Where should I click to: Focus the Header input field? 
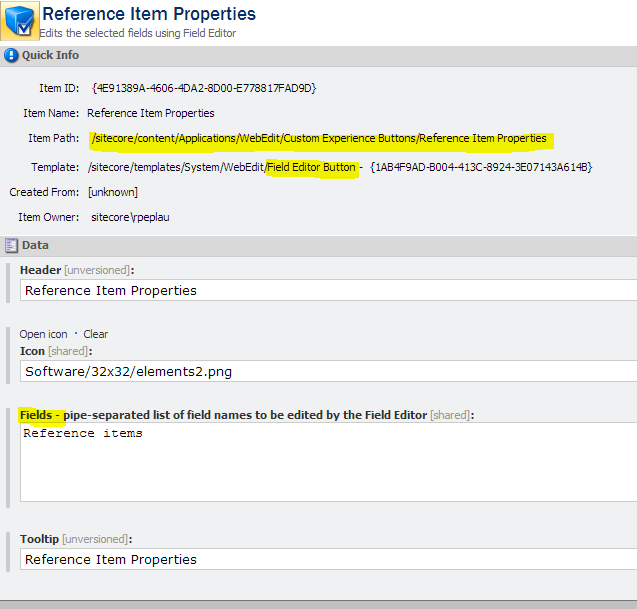coord(328,290)
